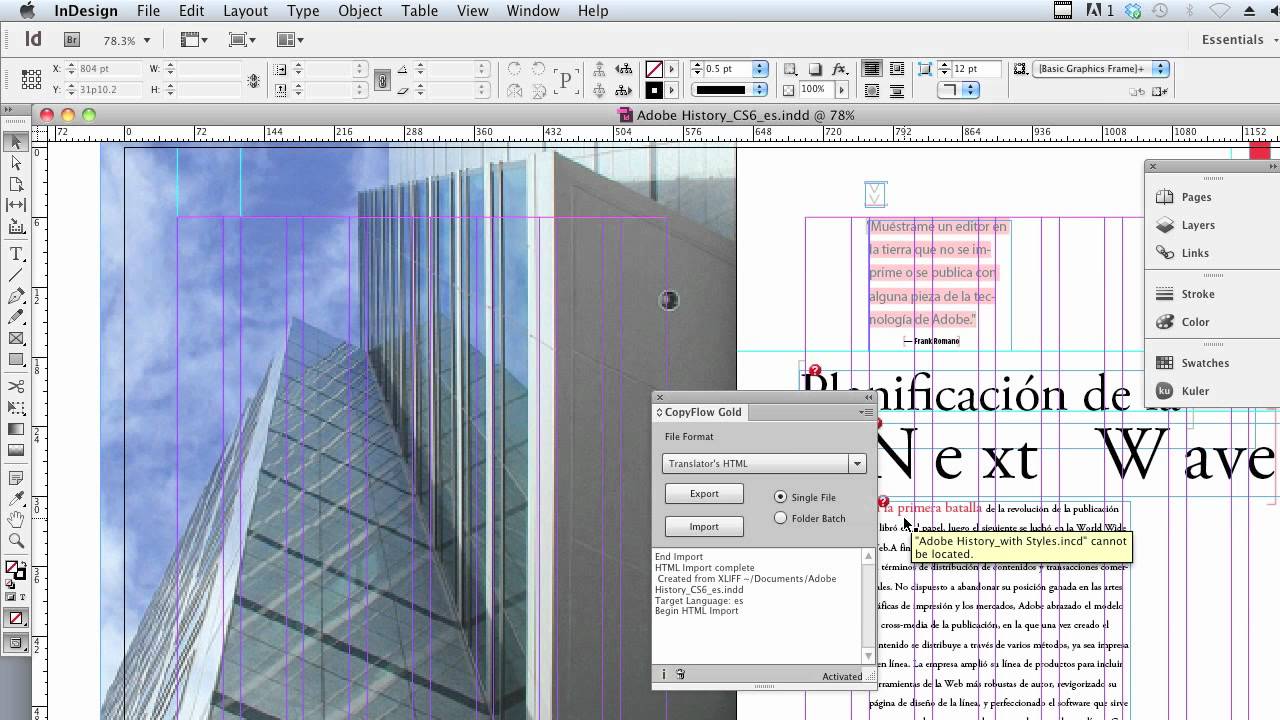Open the Object menu

tap(360, 11)
